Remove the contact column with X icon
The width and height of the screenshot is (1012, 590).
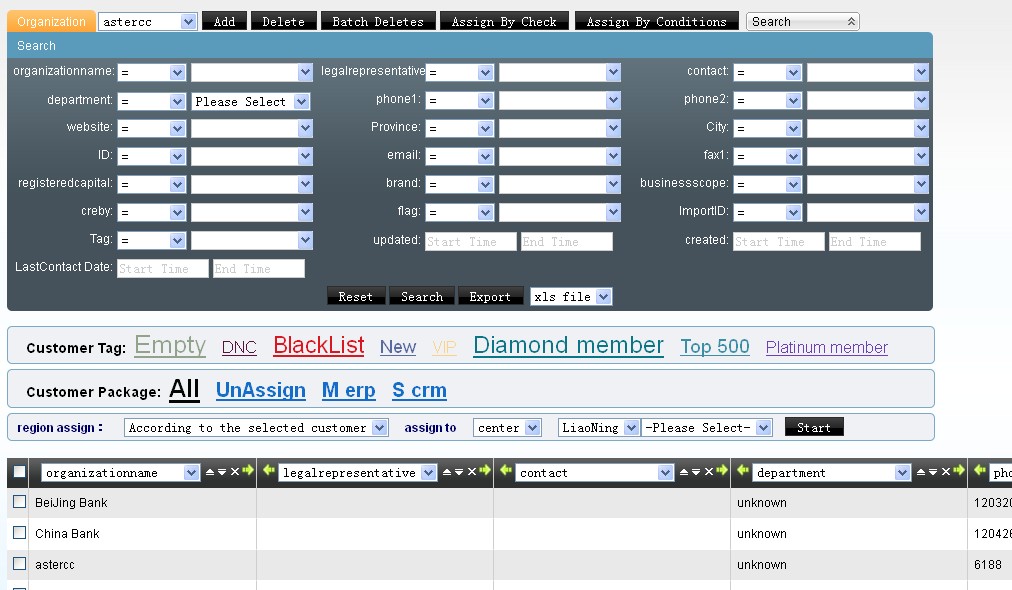coord(709,472)
